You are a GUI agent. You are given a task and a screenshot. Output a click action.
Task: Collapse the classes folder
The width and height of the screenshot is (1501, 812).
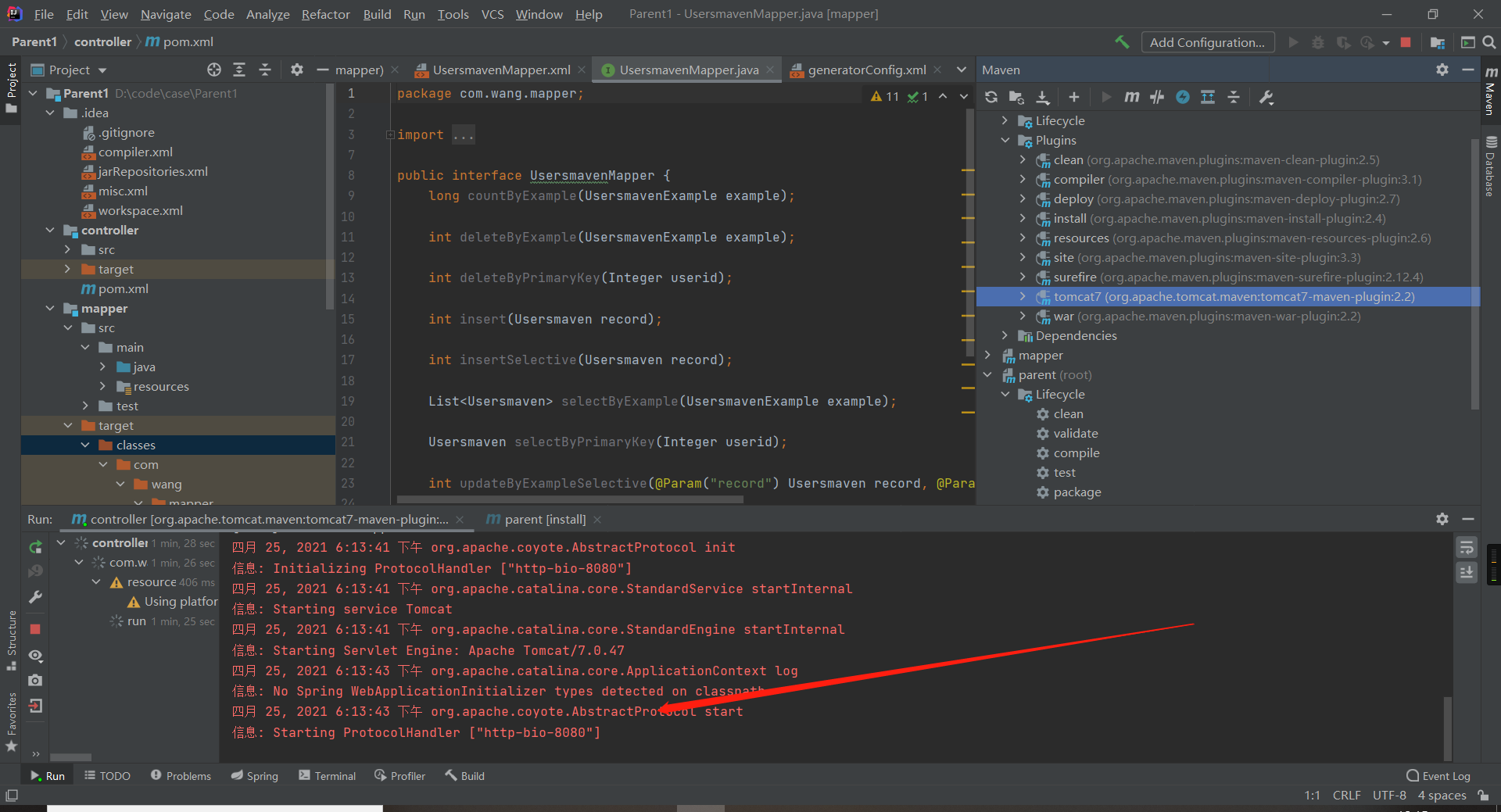click(x=85, y=445)
